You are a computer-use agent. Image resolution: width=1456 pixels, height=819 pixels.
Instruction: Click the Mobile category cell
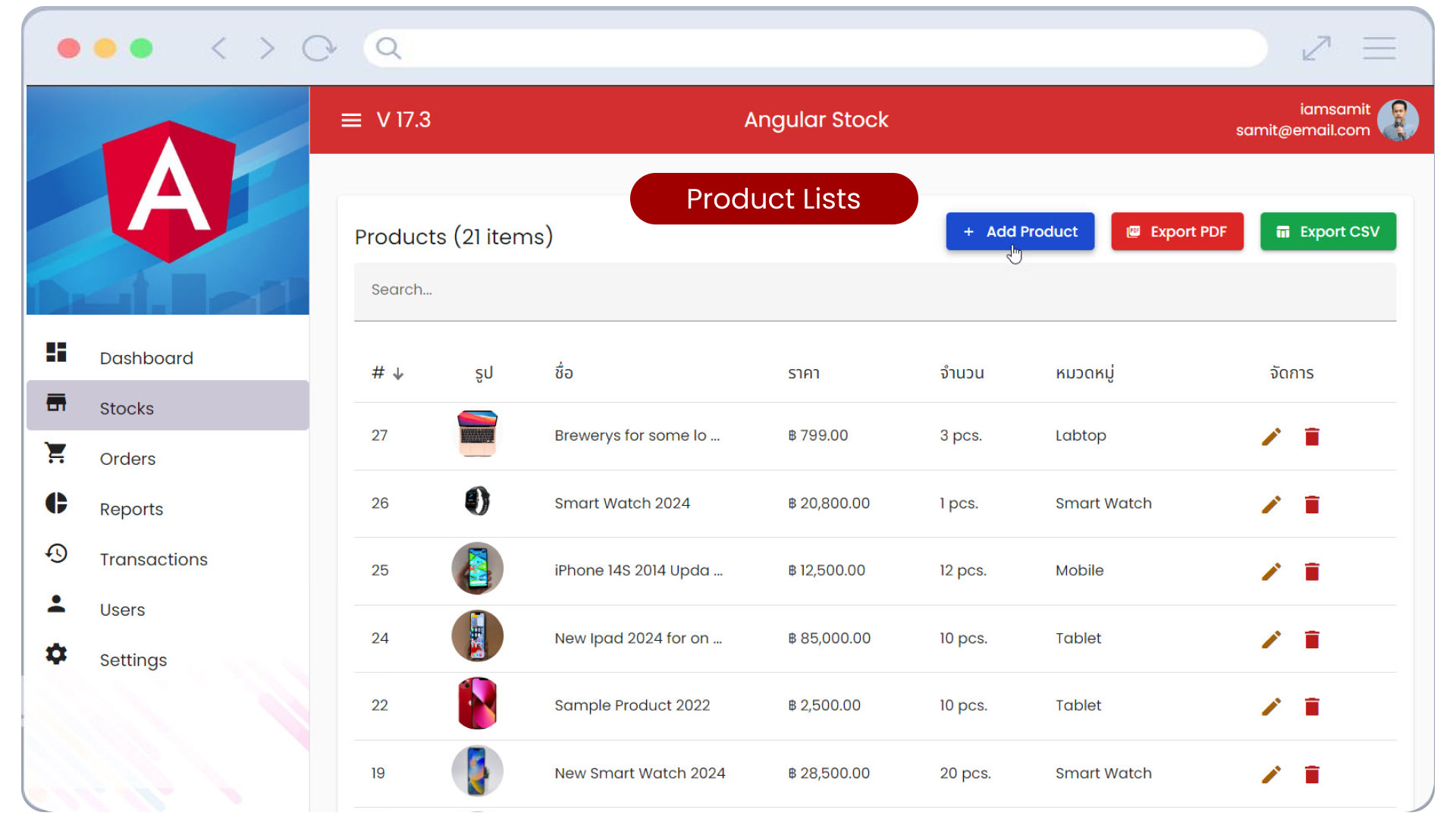point(1079,570)
